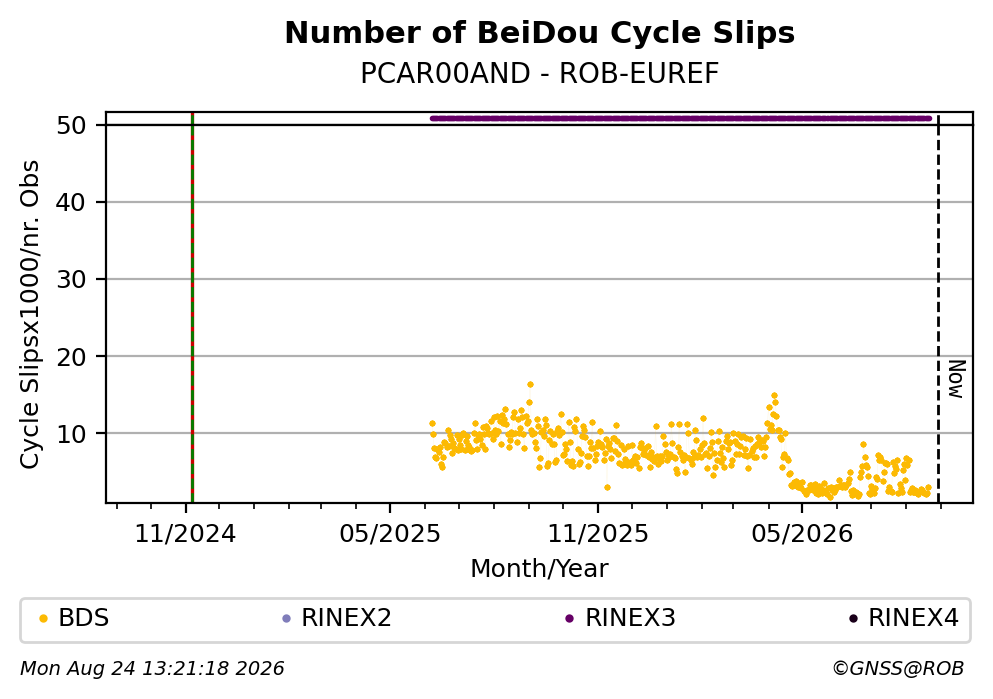Click the subtitle PCAR00AND - ROB-EUREF
Image resolution: width=993 pixels, height=699 pixels.
click(540, 73)
